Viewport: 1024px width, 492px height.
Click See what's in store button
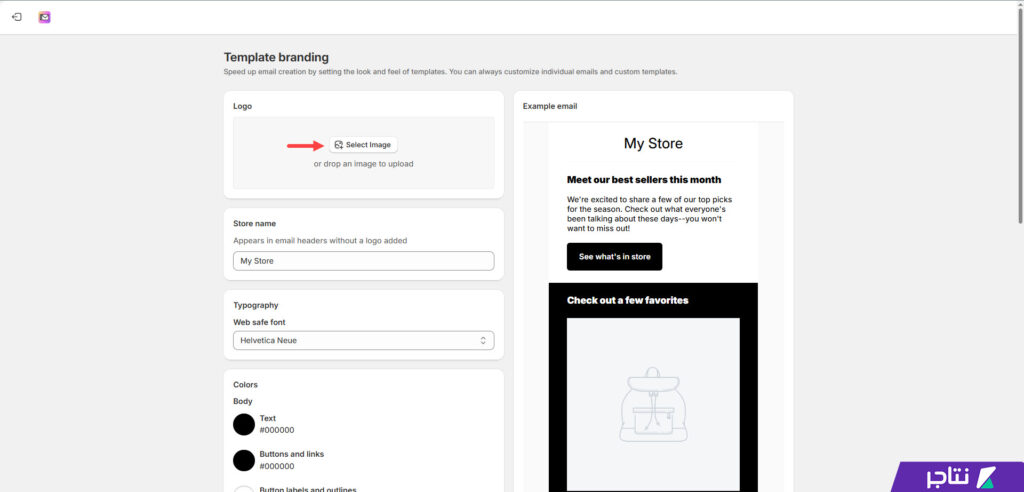615,257
